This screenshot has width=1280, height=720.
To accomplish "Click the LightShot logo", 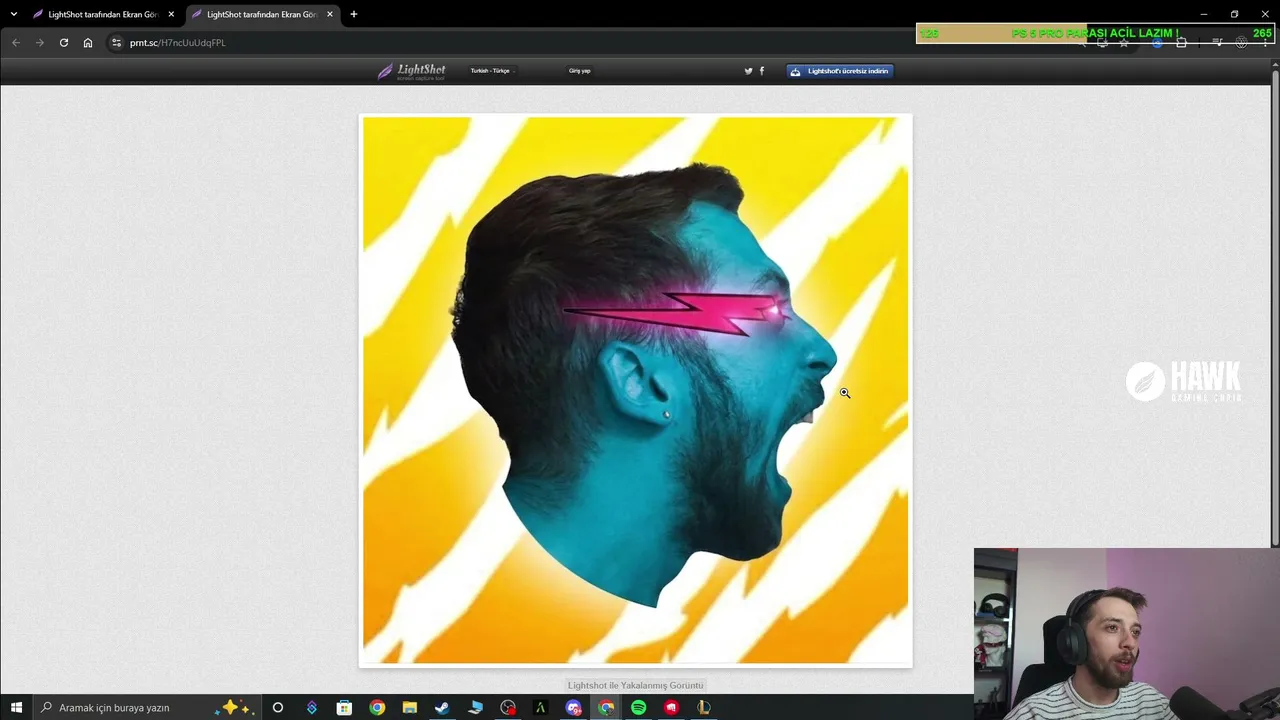I will pos(411,71).
